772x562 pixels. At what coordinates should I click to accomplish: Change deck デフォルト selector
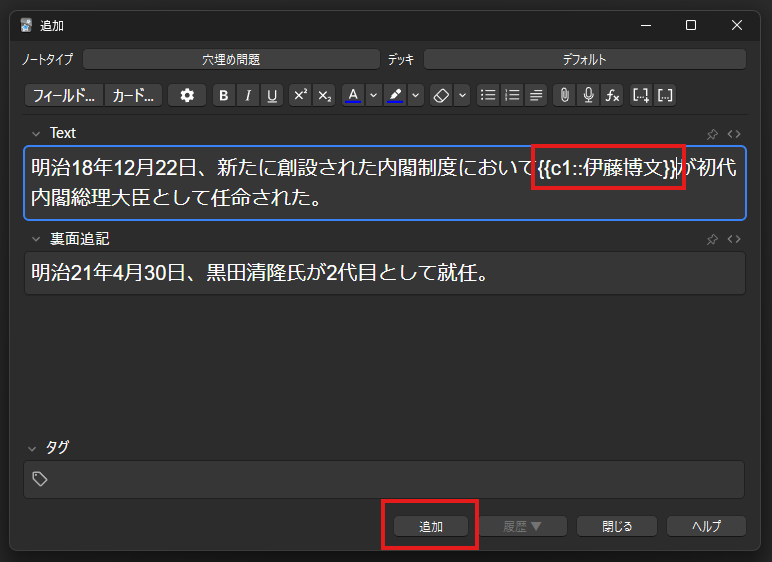[x=584, y=60]
